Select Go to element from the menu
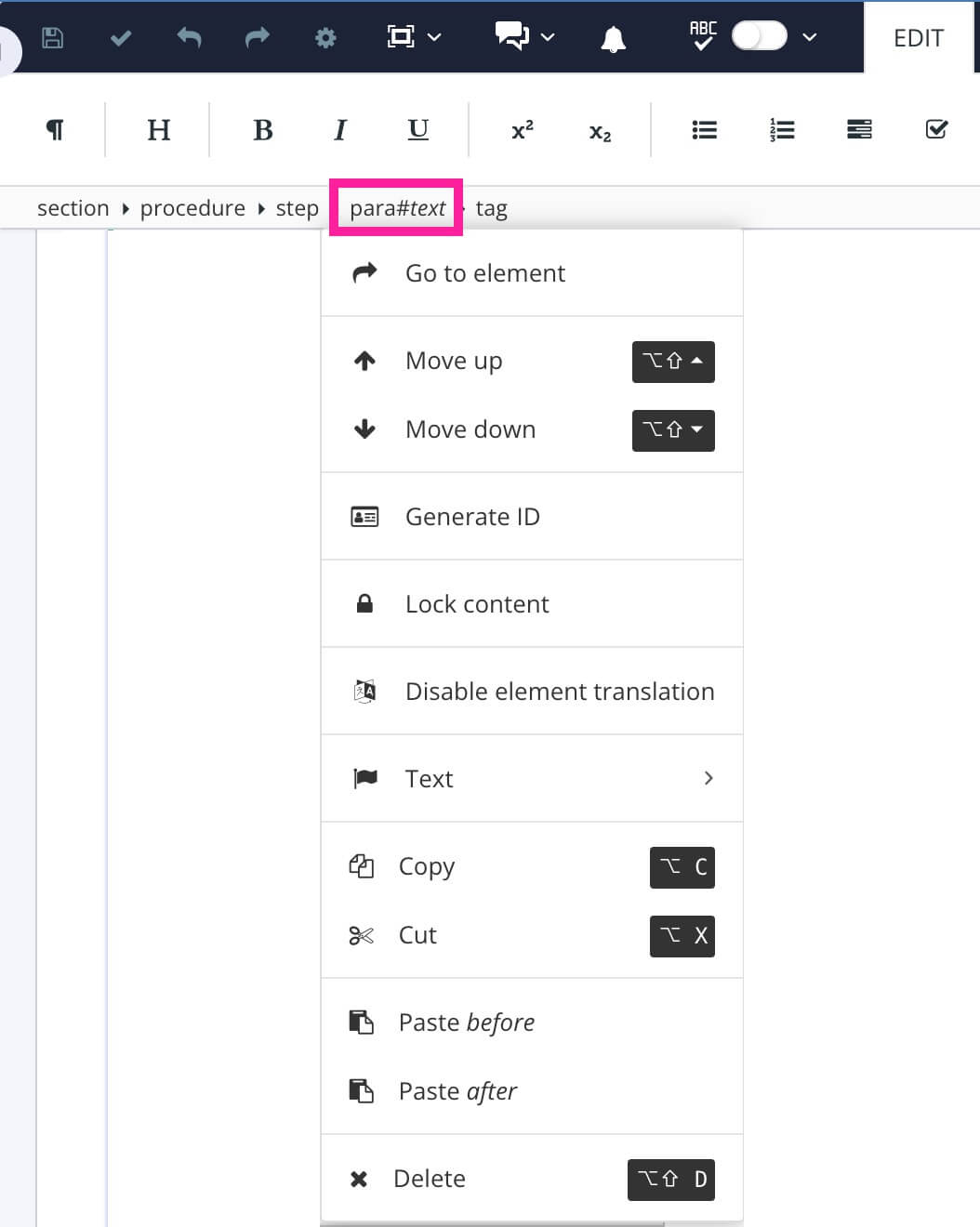This screenshot has height=1227, width=980. [484, 272]
